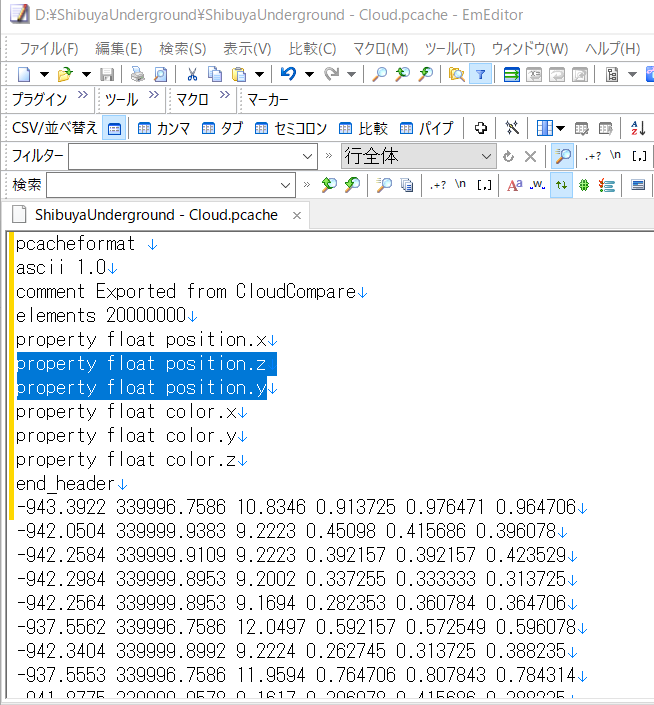Open the 行全体 column dropdown
The width and height of the screenshot is (654, 705).
tap(486, 156)
